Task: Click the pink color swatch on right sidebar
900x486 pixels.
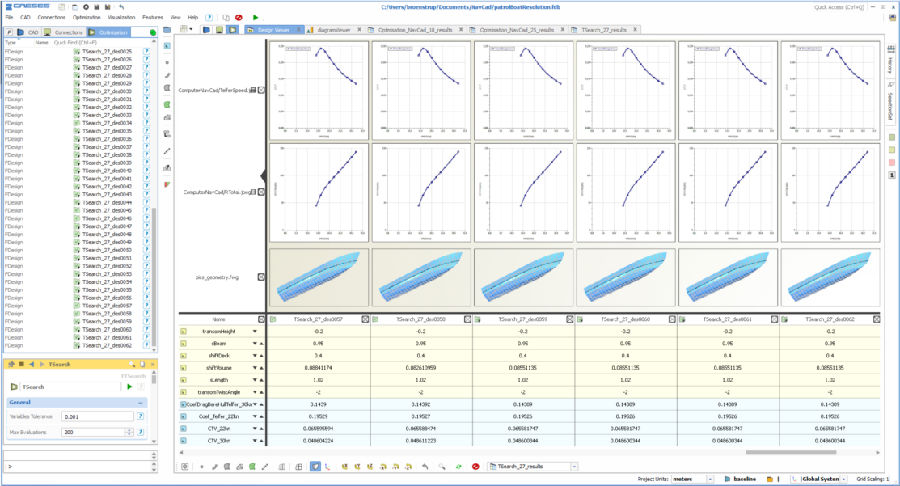Action: (x=891, y=163)
